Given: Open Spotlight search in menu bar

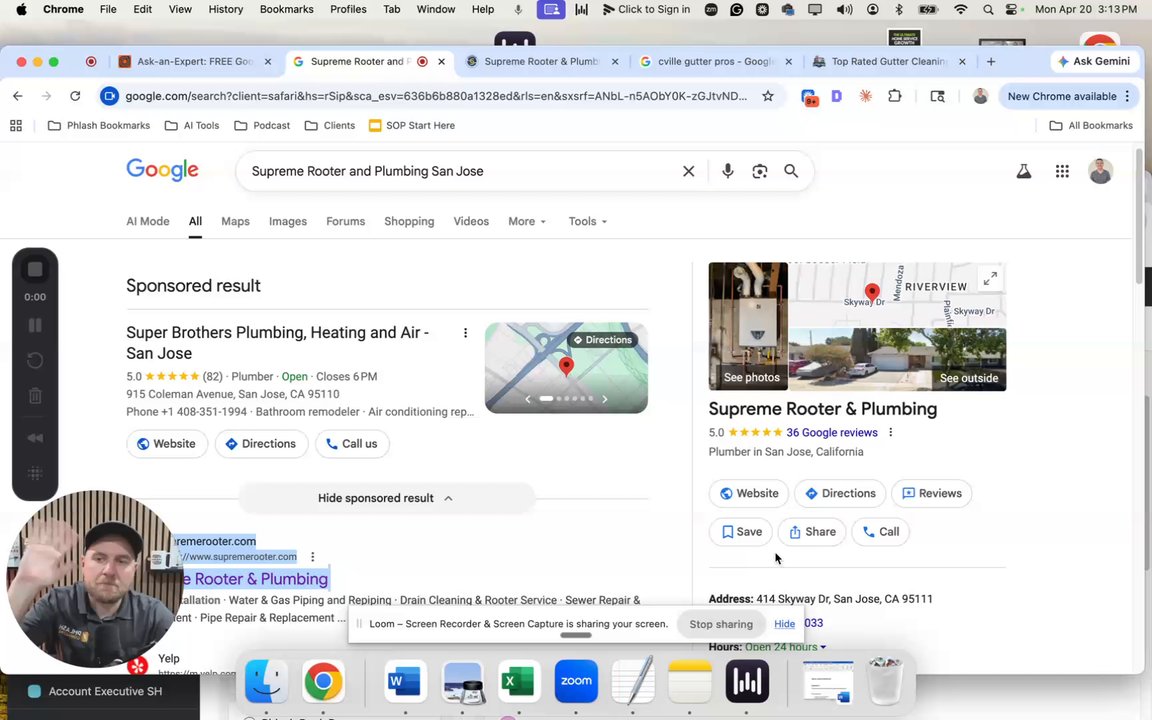Looking at the screenshot, I should 988,10.
